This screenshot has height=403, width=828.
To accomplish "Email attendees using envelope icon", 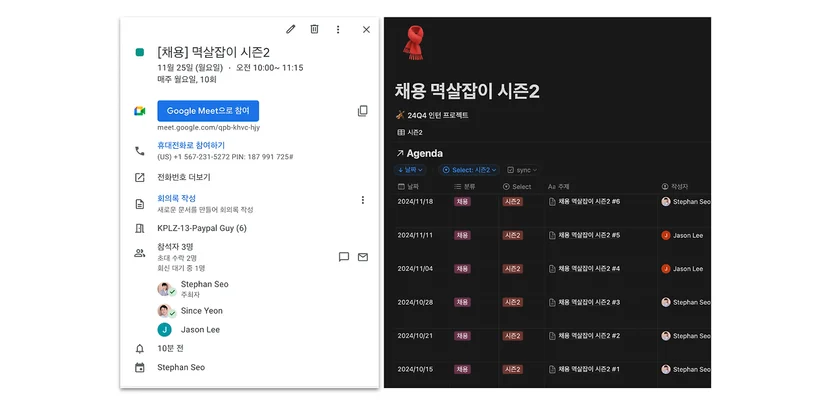I will [x=363, y=257].
